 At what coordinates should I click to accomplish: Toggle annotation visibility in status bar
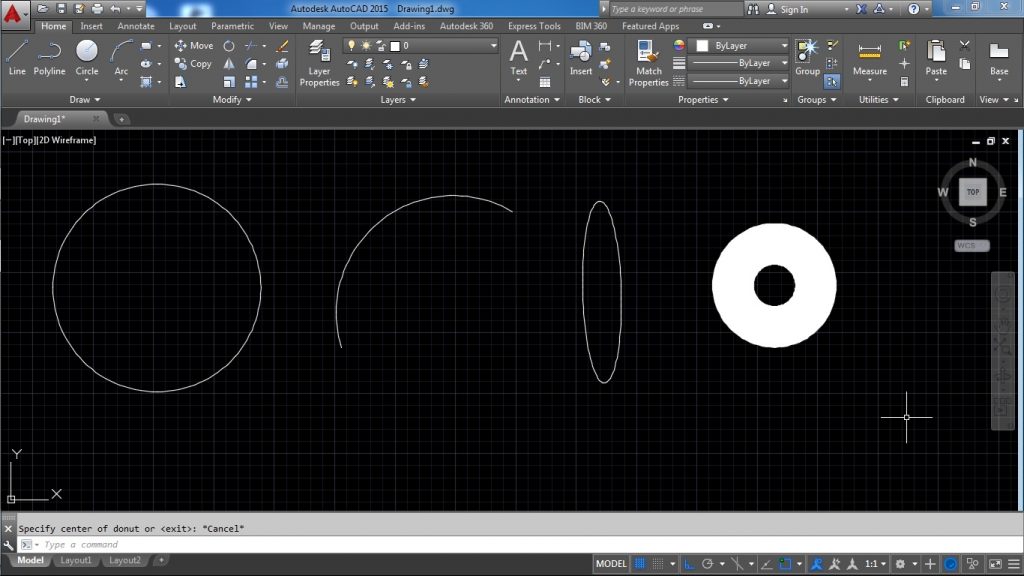click(x=816, y=564)
